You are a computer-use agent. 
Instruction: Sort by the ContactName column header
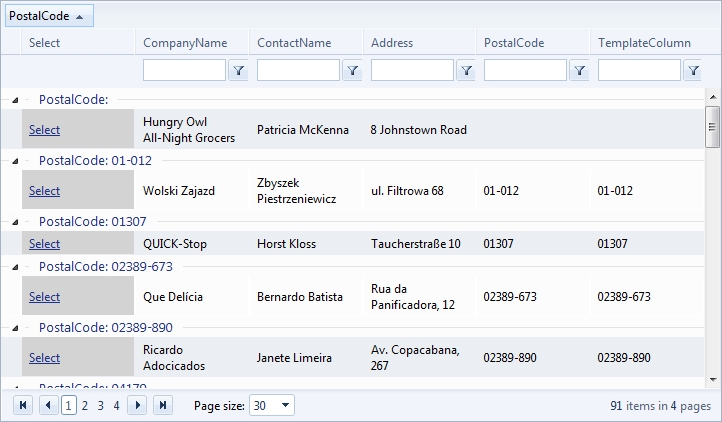[294, 43]
